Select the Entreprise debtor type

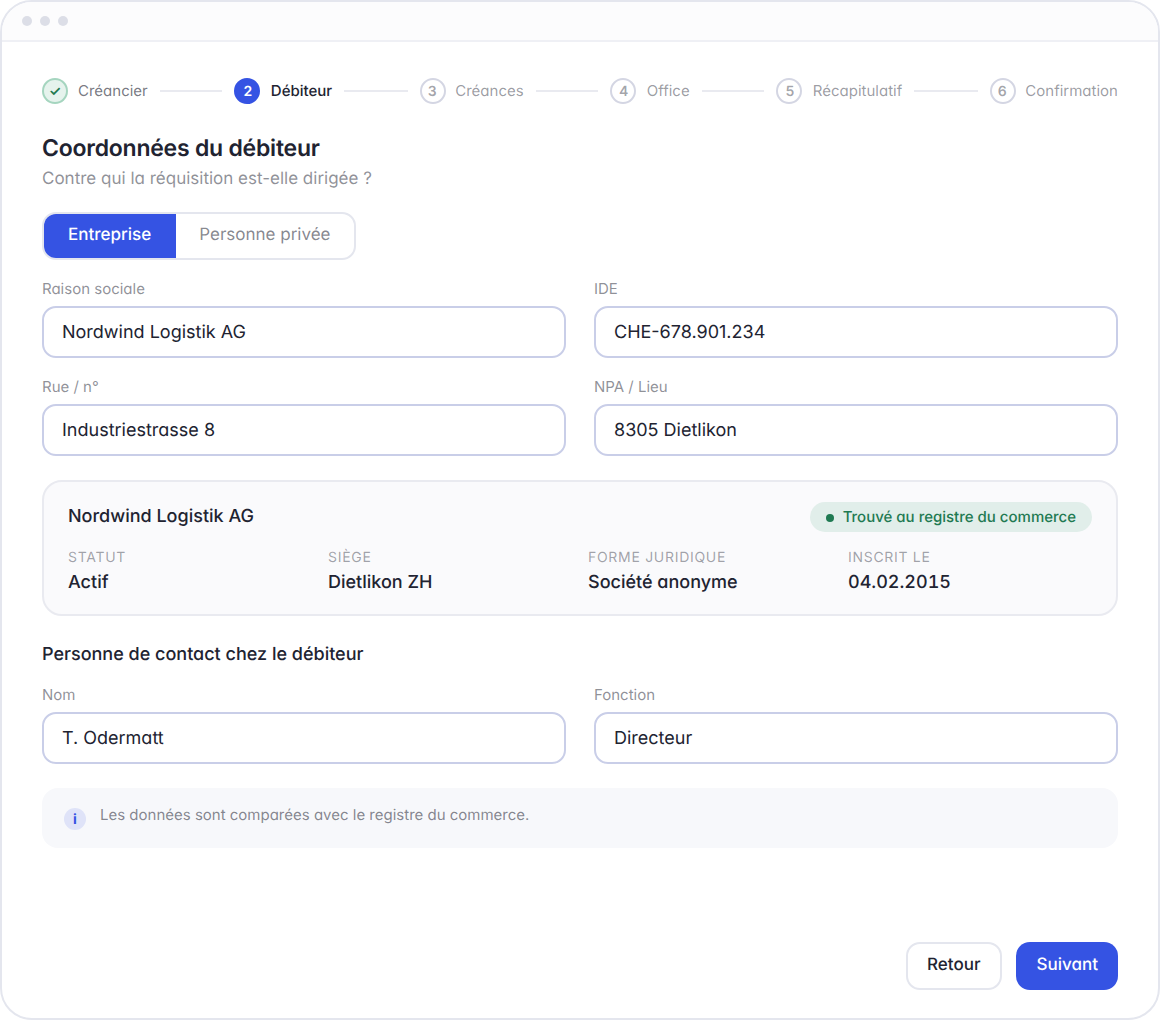pos(109,235)
